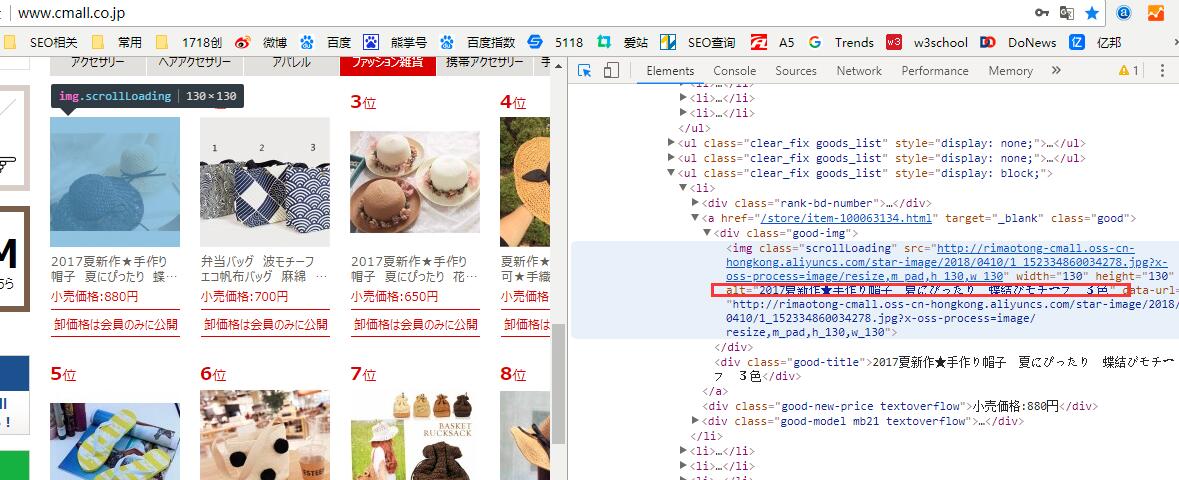
Task: Select the アクセサリー category tab
Action: point(98,63)
